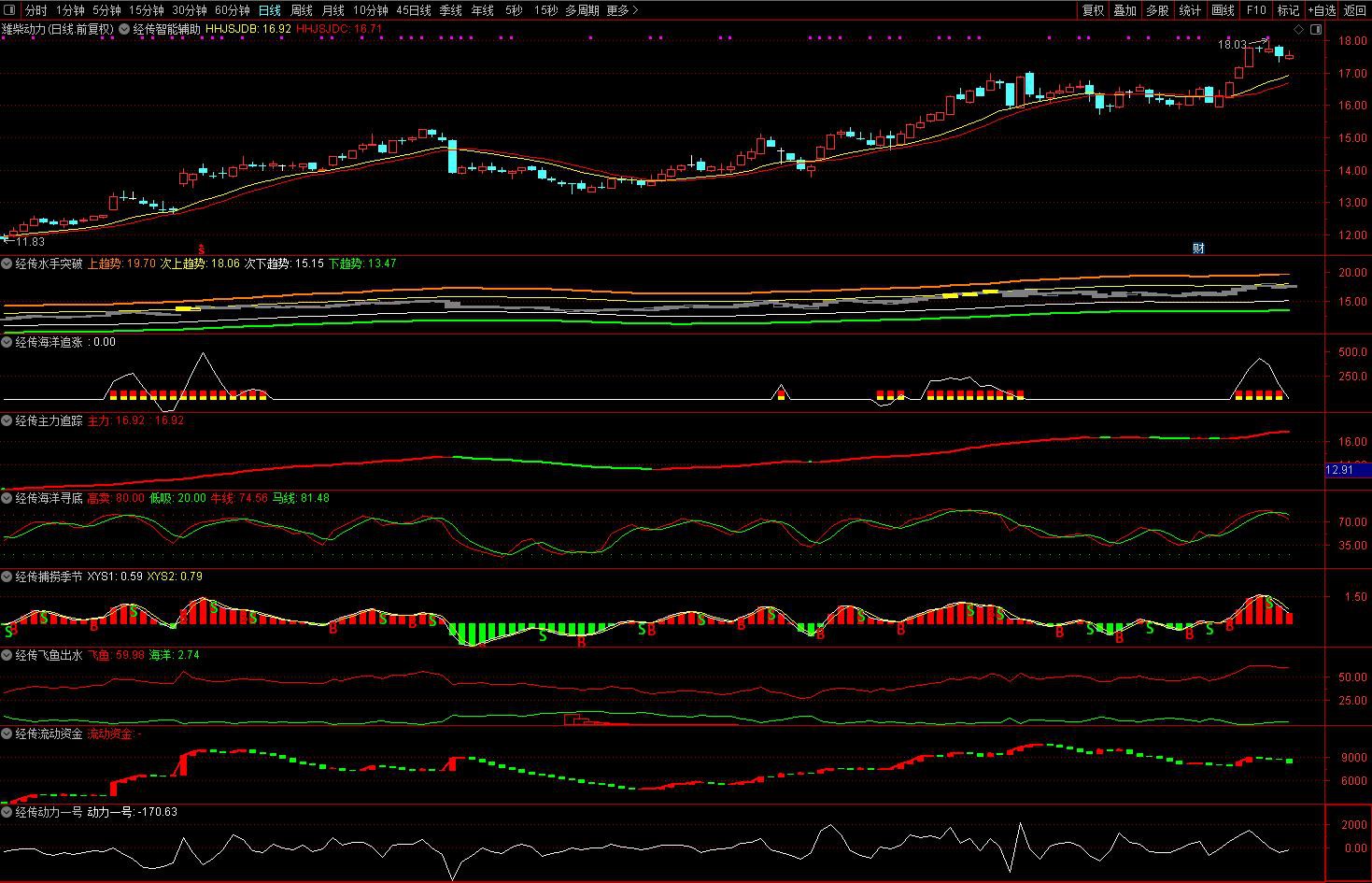Click the 牛线: 74.56 value
Screen dimensions: 1372x883
(239, 498)
